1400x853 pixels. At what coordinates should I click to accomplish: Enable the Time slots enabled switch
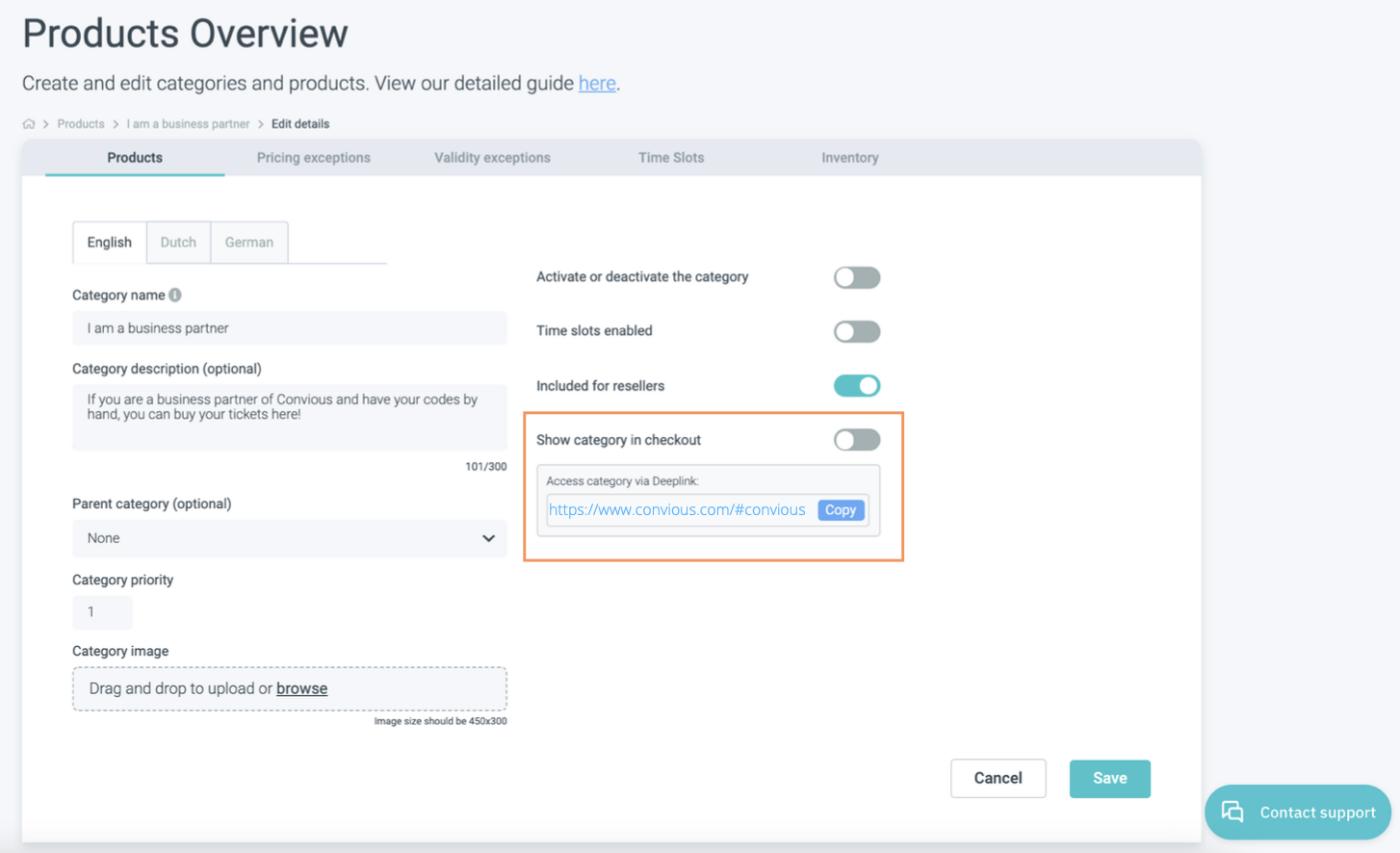(x=856, y=331)
